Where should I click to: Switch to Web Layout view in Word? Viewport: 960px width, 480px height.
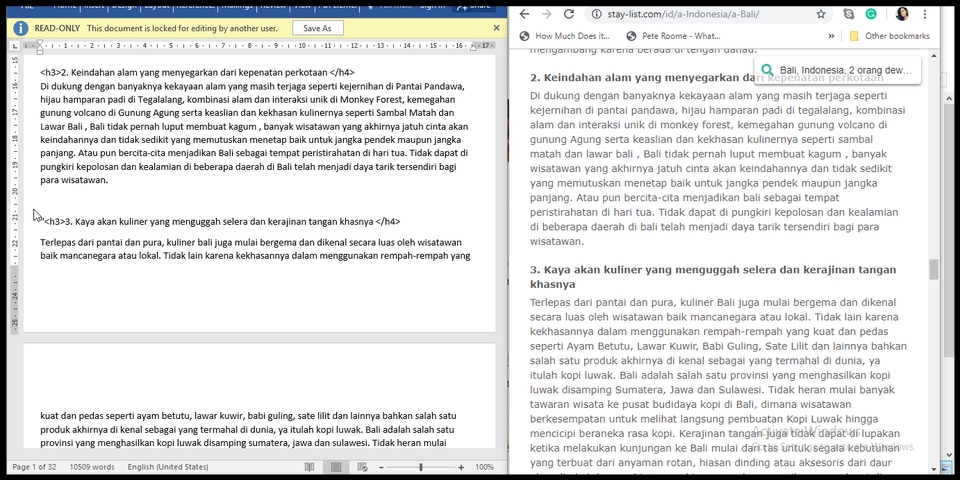coord(362,467)
